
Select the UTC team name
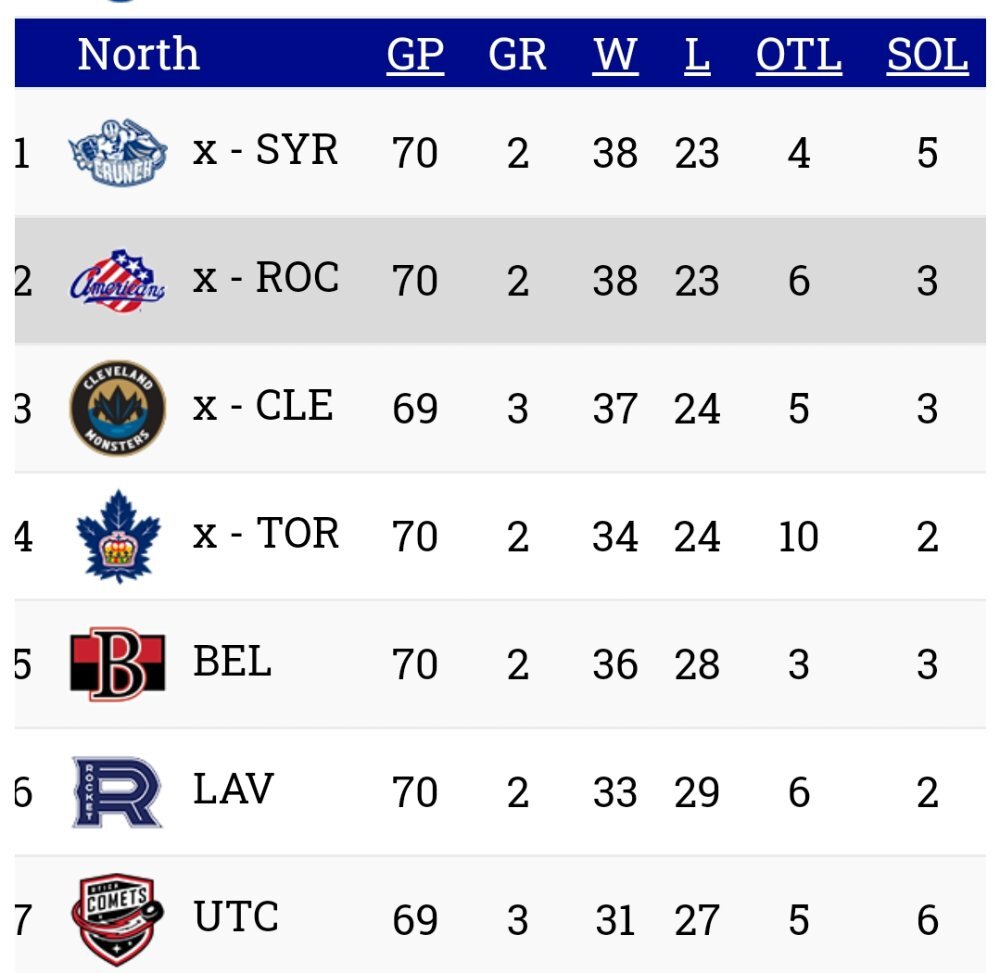(236, 916)
